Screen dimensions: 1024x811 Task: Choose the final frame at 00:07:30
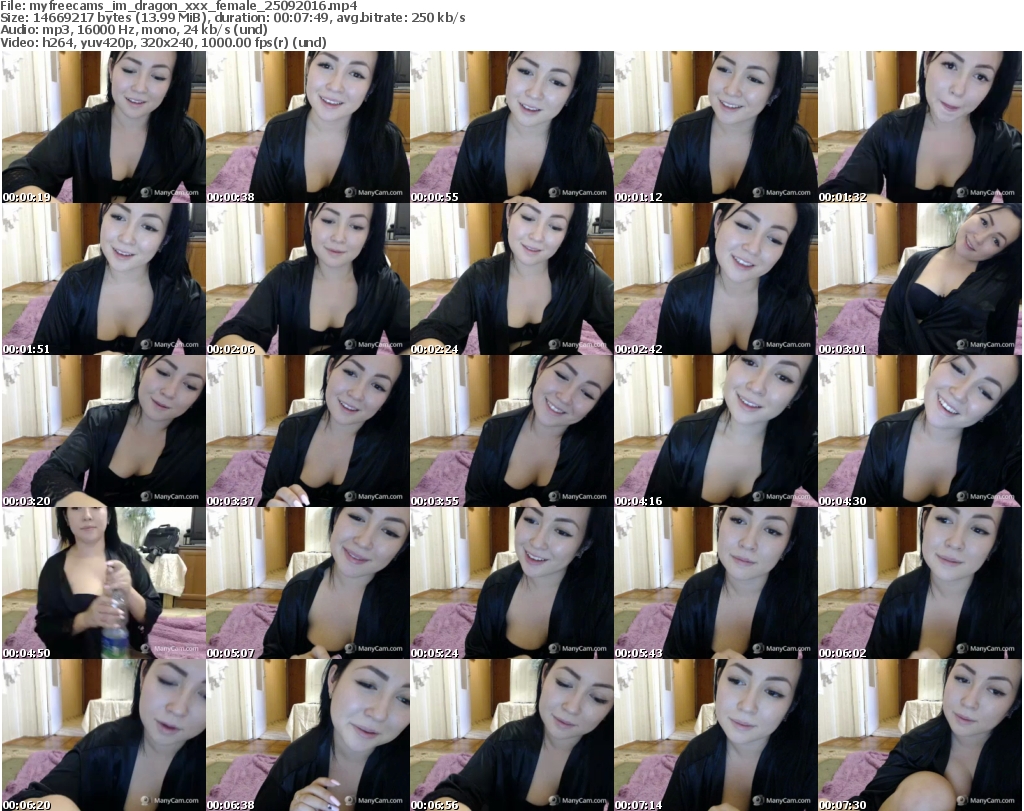(920, 735)
